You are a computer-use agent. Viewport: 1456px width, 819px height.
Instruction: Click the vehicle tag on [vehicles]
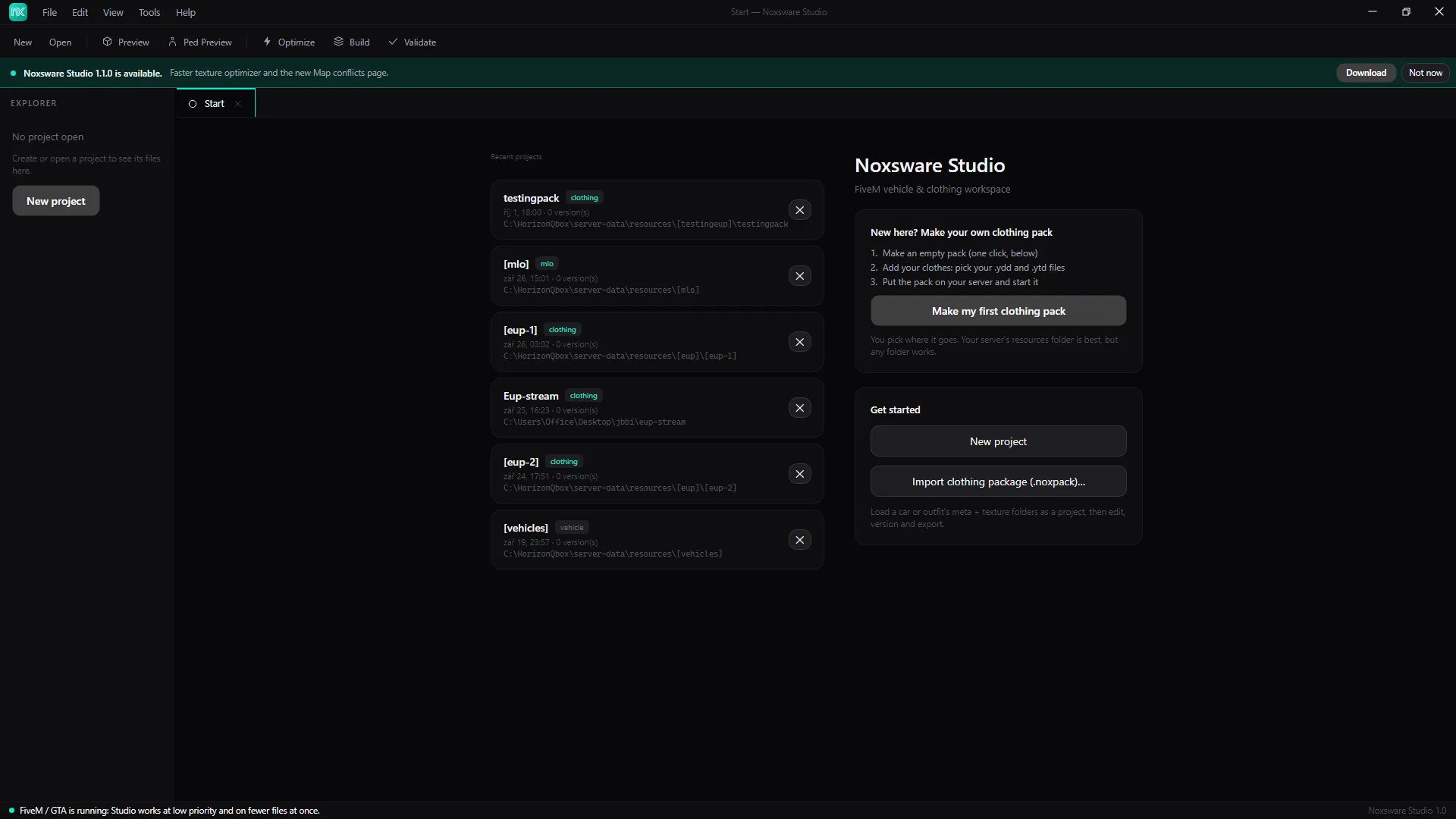point(572,528)
